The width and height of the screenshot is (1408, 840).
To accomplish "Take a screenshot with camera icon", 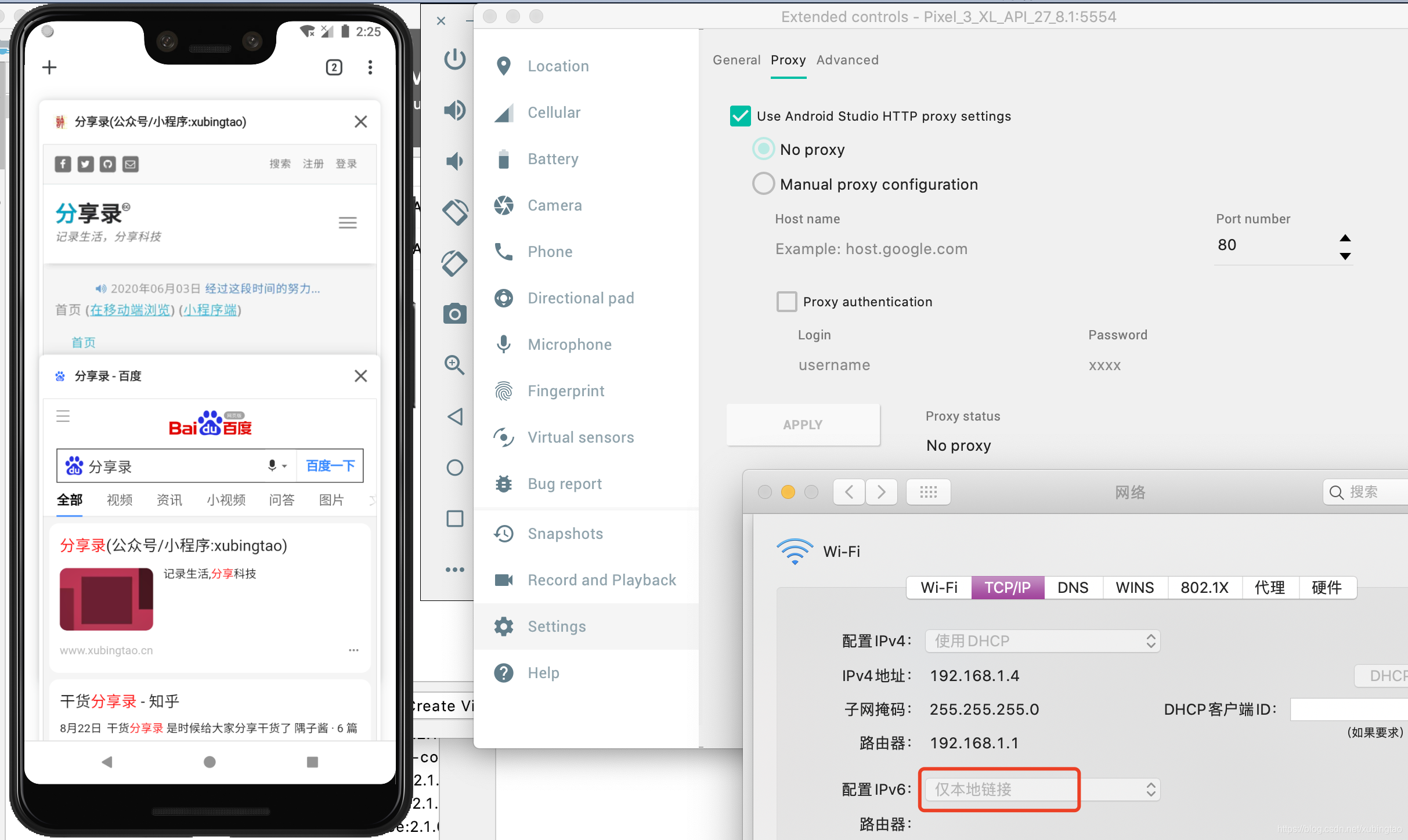I will tap(455, 314).
